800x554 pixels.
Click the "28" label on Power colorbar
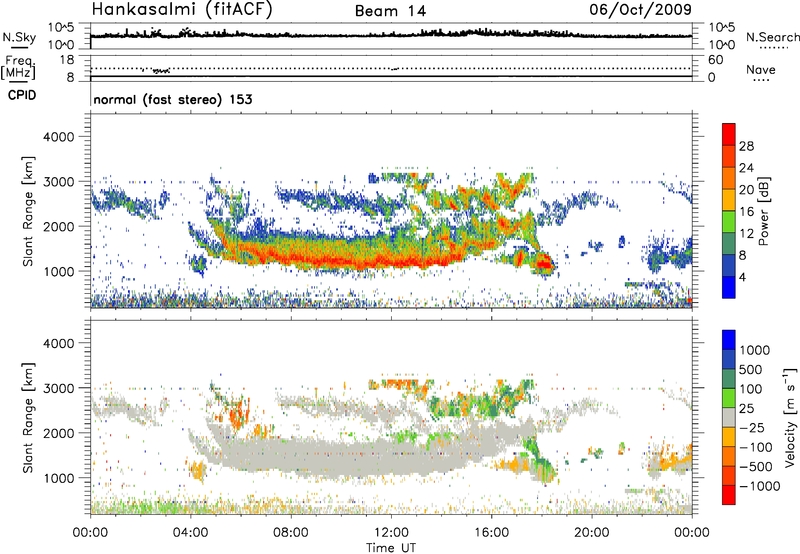tap(746, 146)
